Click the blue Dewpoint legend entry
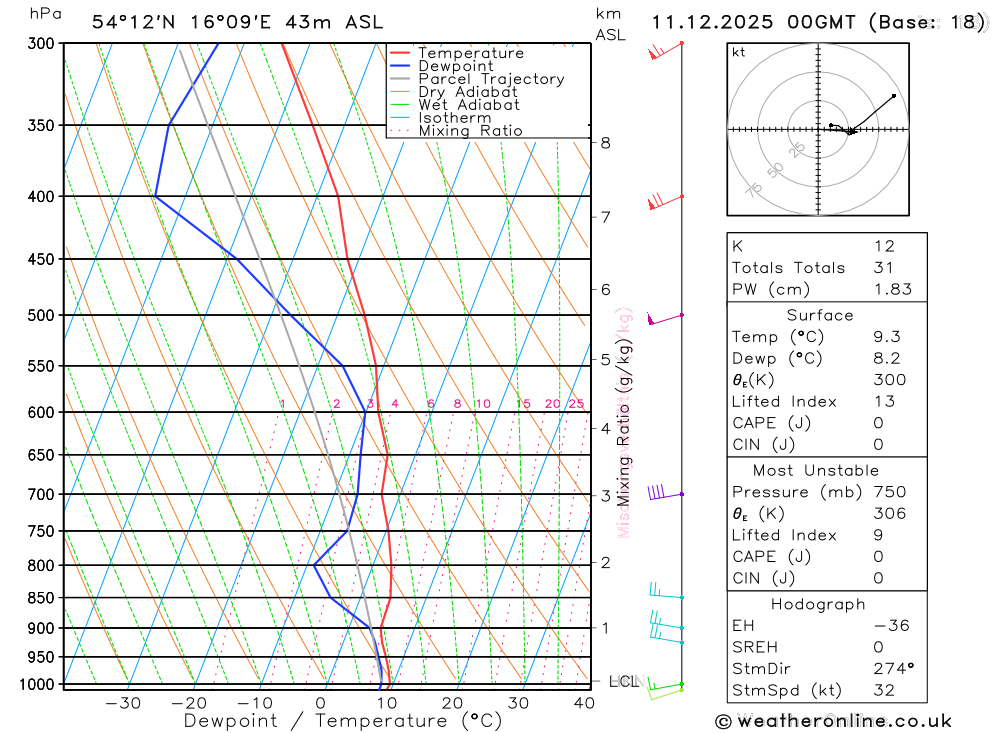This screenshot has width=1000, height=733. click(x=442, y=66)
